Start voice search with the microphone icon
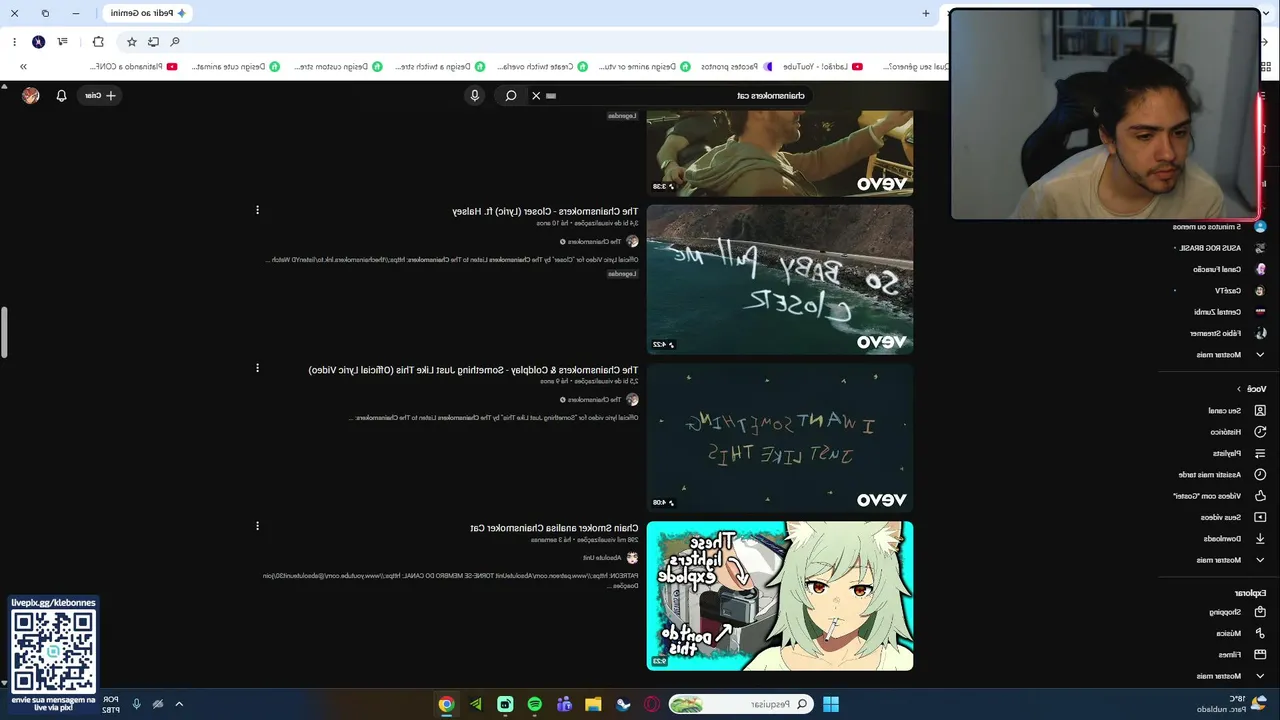The width and height of the screenshot is (1280, 720). click(475, 95)
